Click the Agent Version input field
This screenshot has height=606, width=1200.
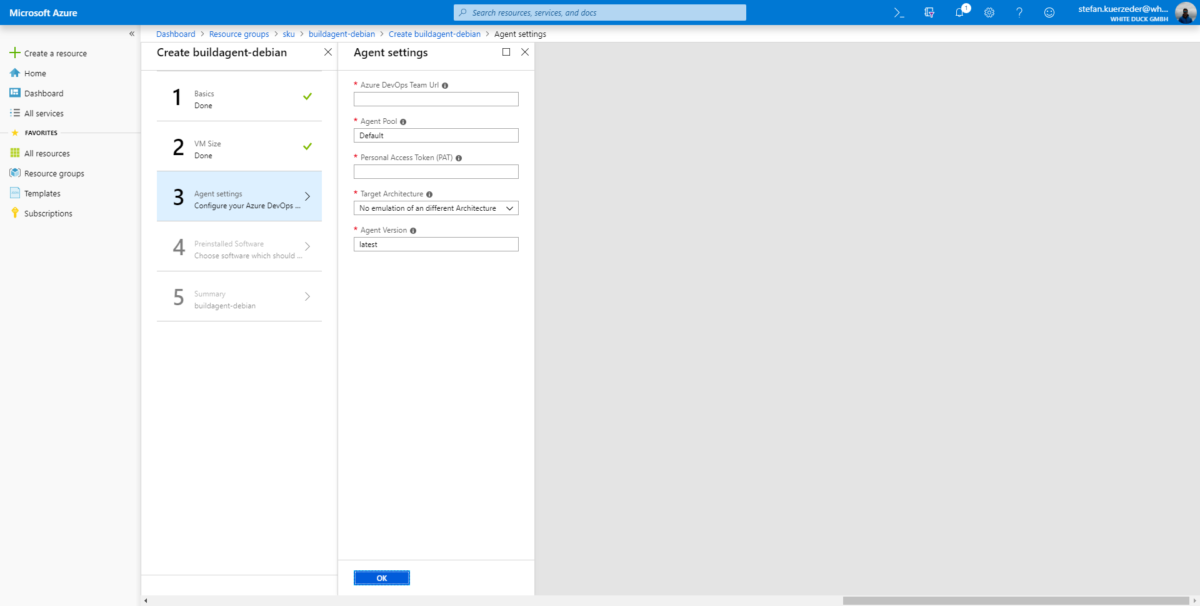point(436,244)
